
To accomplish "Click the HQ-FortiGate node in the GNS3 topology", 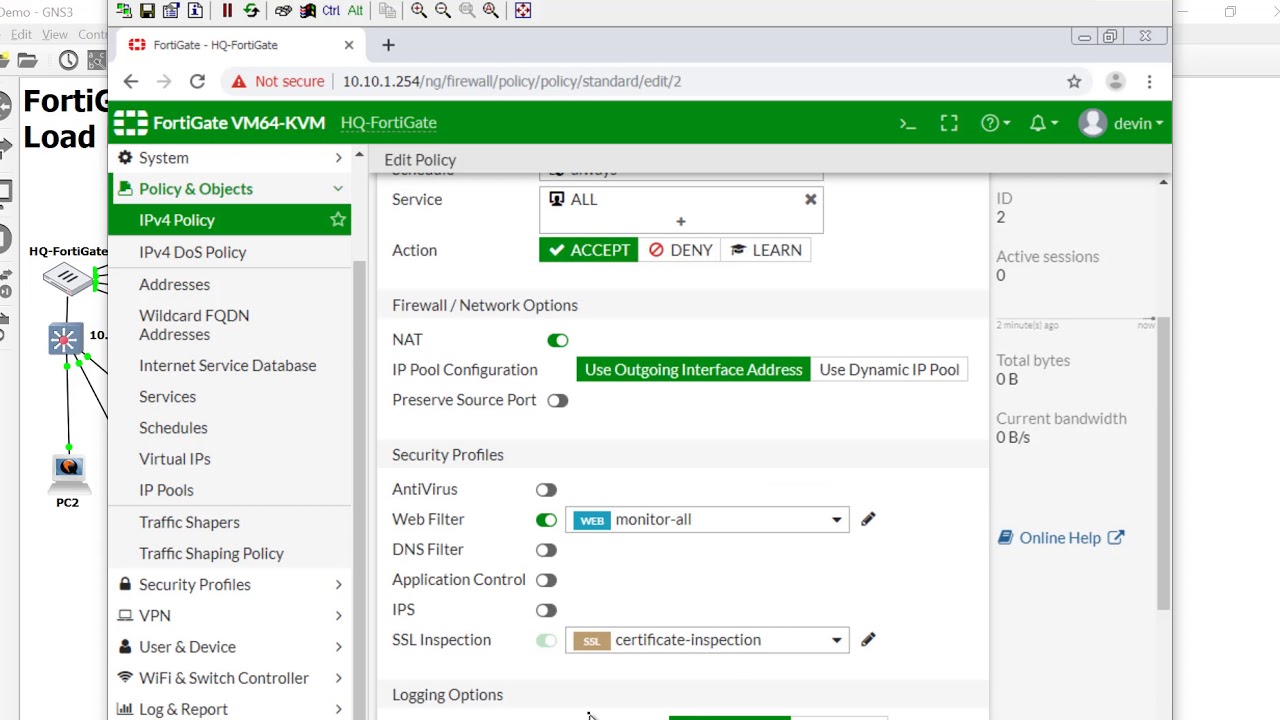I will pos(67,278).
